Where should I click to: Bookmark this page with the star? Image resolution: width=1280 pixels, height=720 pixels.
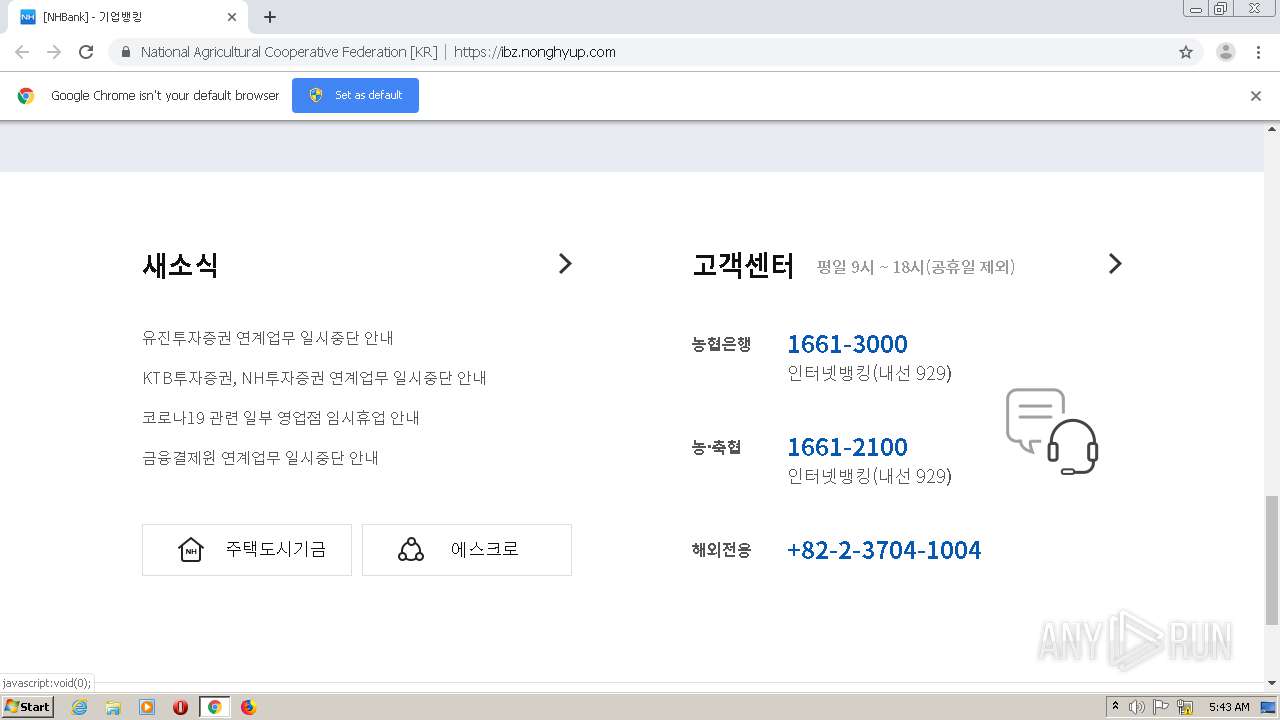pos(1186,52)
